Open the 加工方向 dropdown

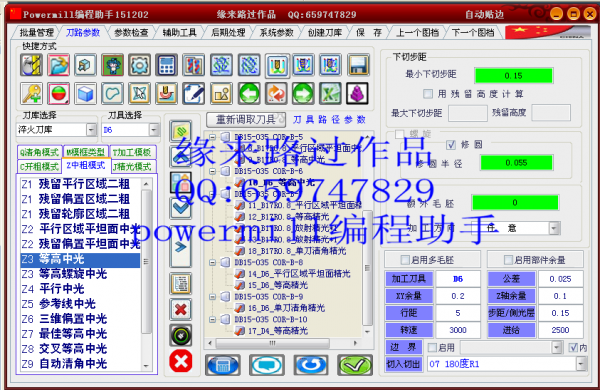[554, 228]
